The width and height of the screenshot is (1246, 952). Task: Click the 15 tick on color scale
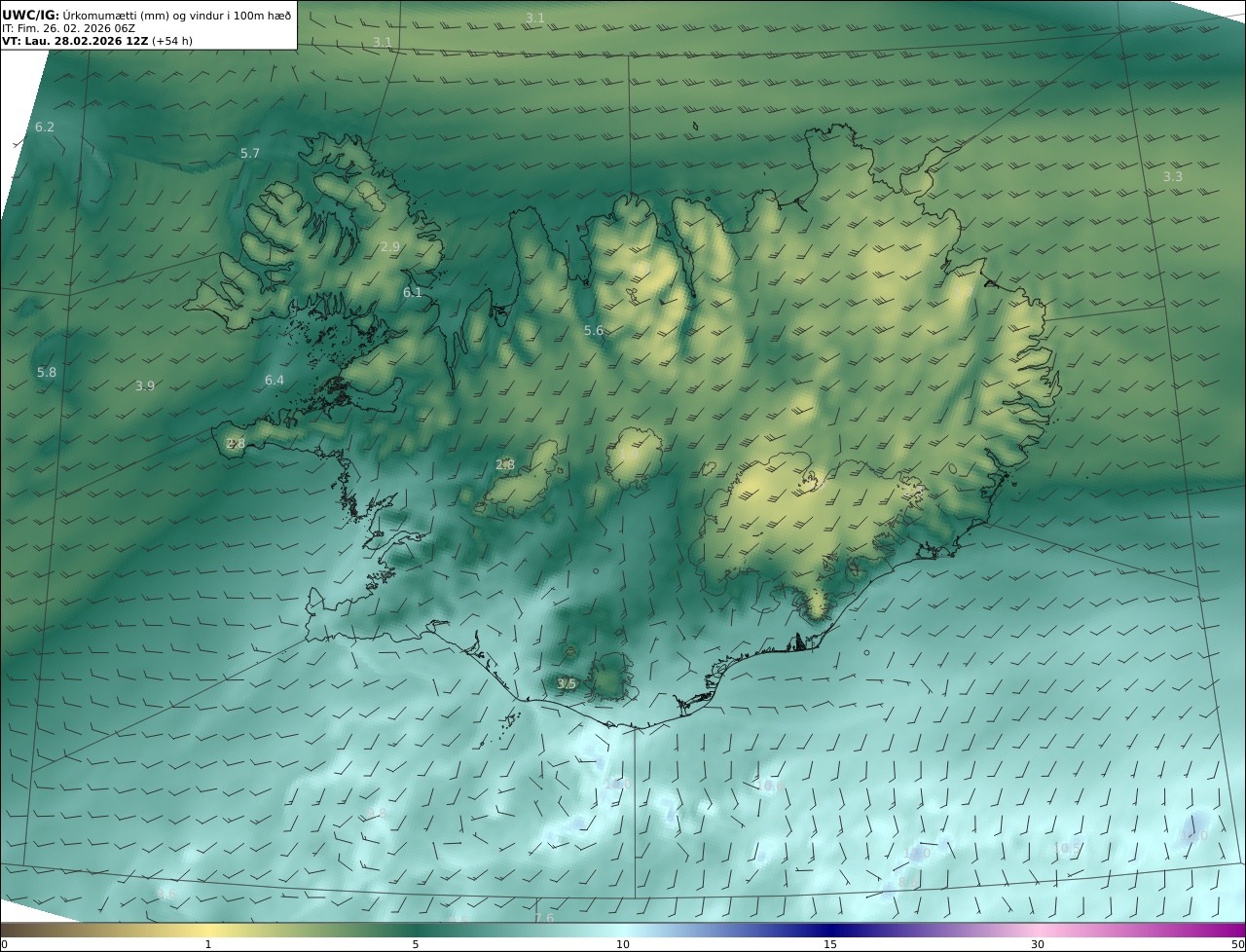830,944
